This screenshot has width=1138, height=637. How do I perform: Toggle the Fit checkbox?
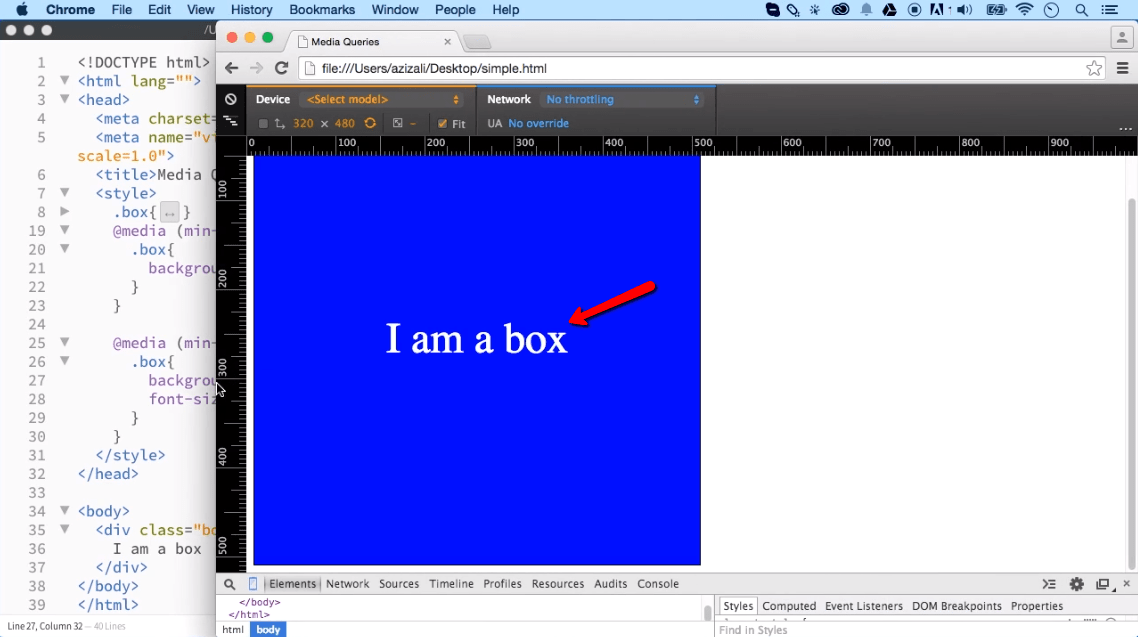pyautogui.click(x=442, y=123)
